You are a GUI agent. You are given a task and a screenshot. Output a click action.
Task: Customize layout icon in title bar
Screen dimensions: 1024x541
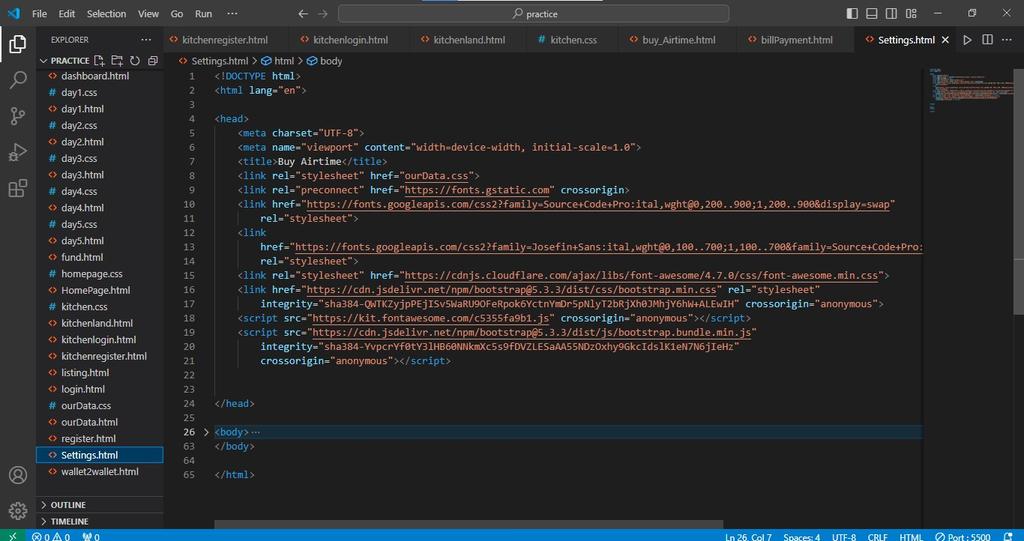point(912,14)
